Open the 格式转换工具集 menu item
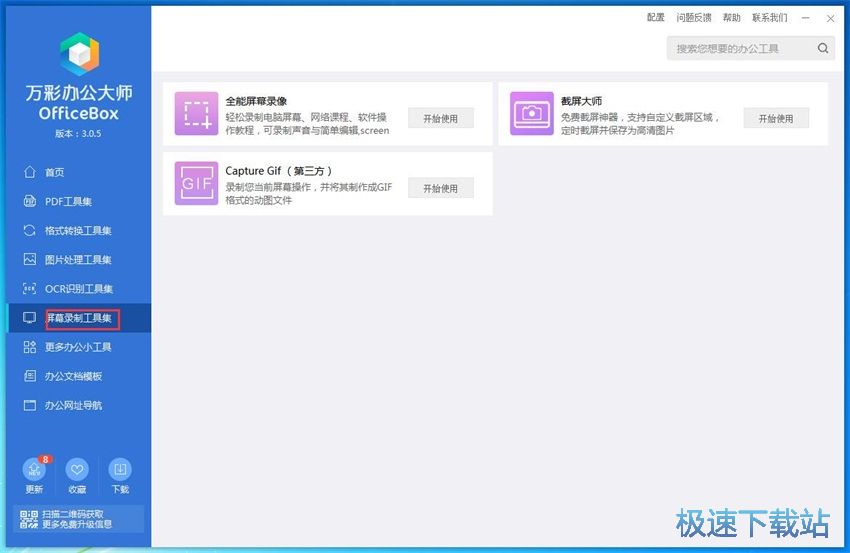850x553 pixels. click(79, 230)
